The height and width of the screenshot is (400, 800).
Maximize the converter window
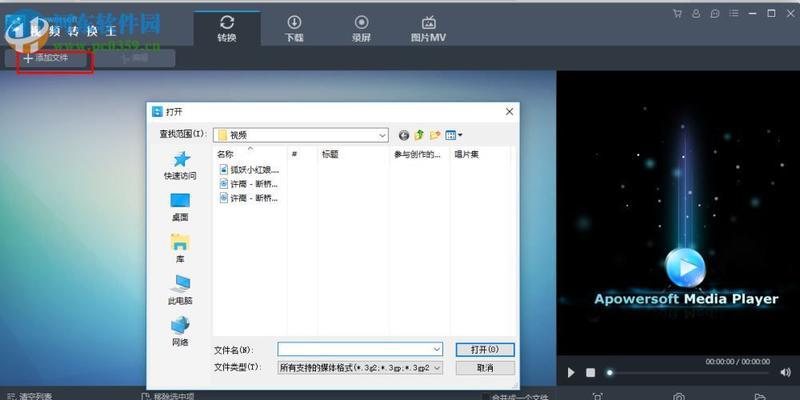771,14
